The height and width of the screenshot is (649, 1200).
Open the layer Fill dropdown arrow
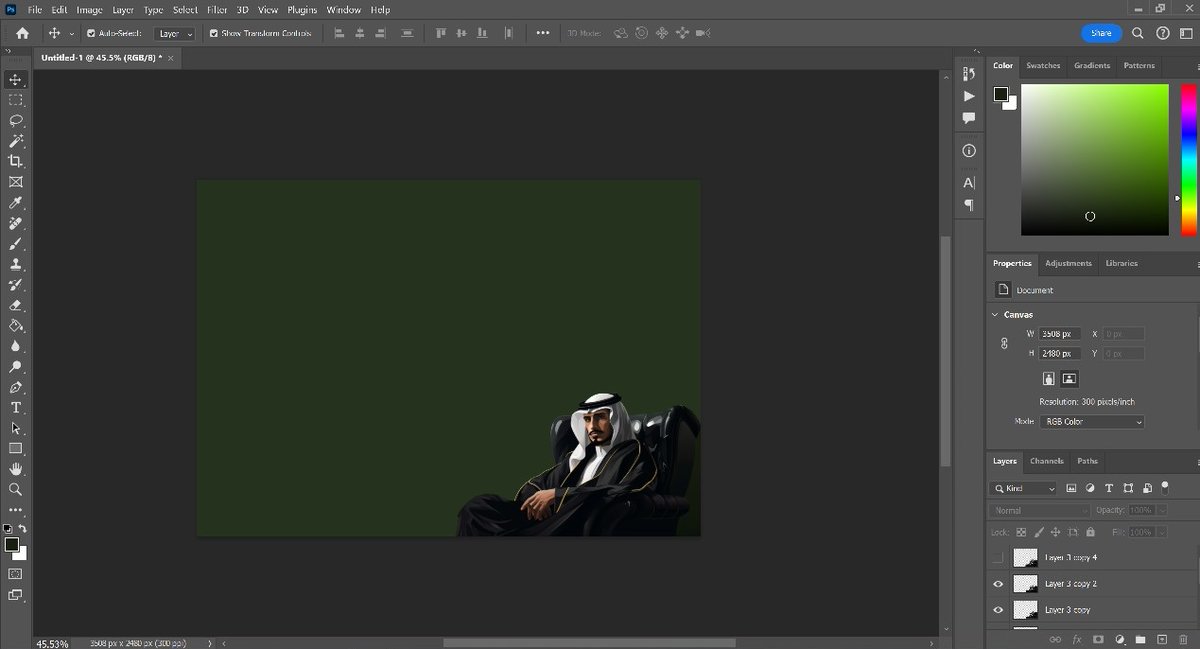[1162, 532]
